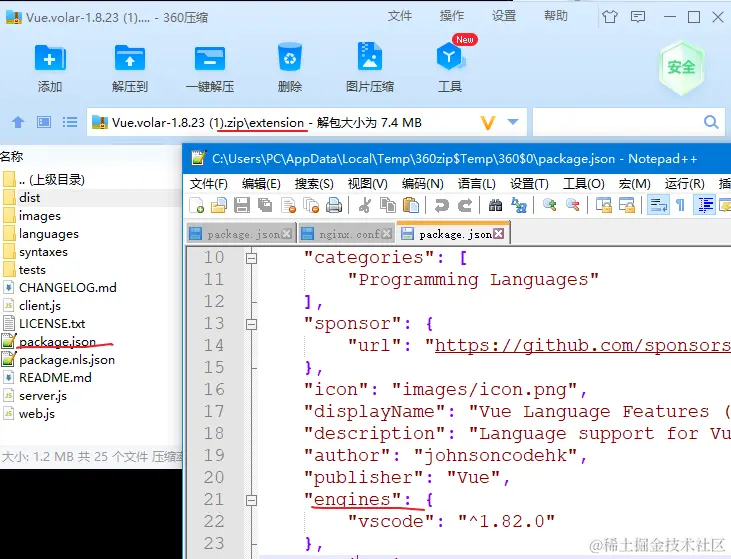Toggle synchronize horizontal scrolling icon

pos(627,205)
